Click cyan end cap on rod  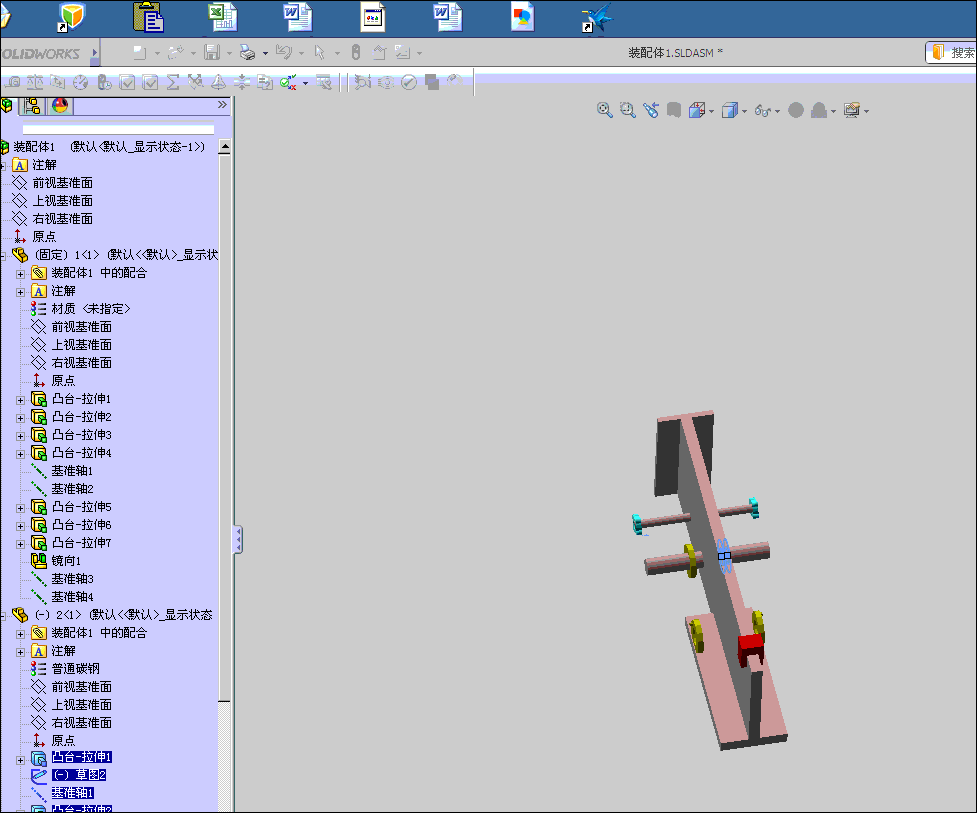[637, 525]
